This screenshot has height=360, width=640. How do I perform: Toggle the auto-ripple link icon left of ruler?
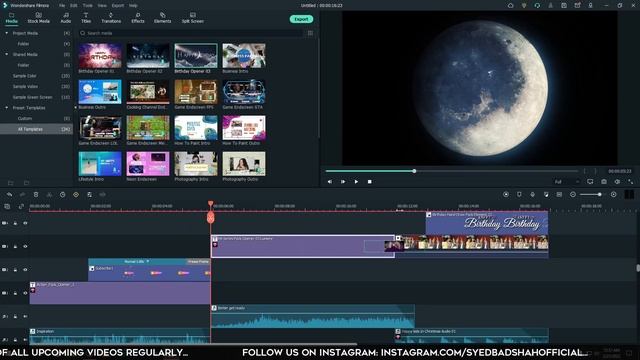[x=21, y=207]
